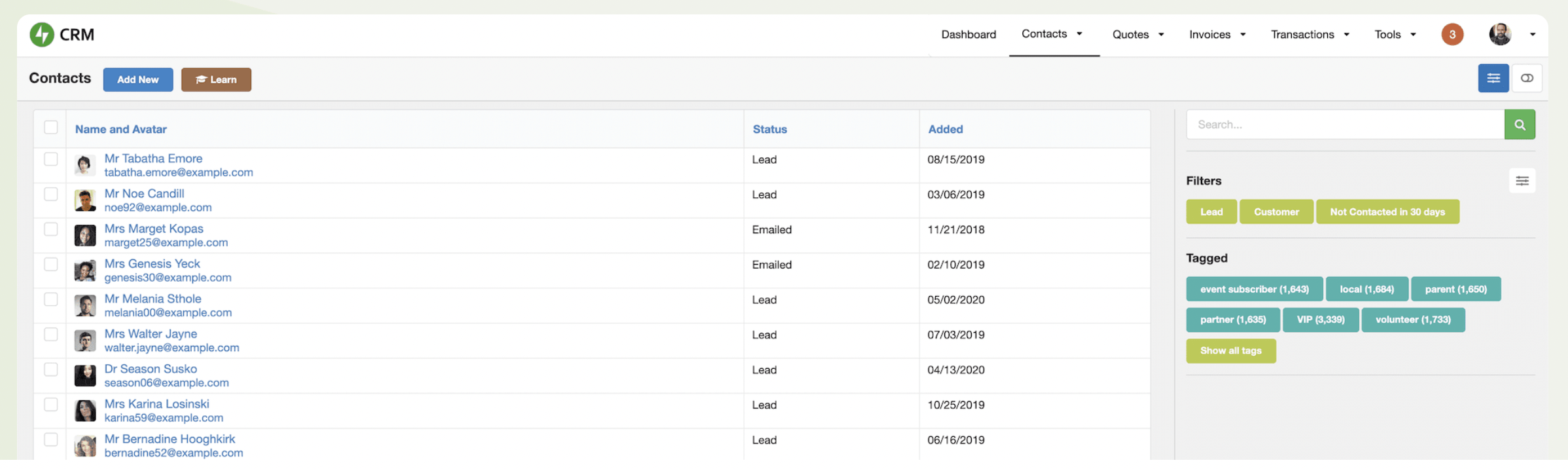The image size is (1568, 469).
Task: Filter by local tag
Action: click(1366, 290)
